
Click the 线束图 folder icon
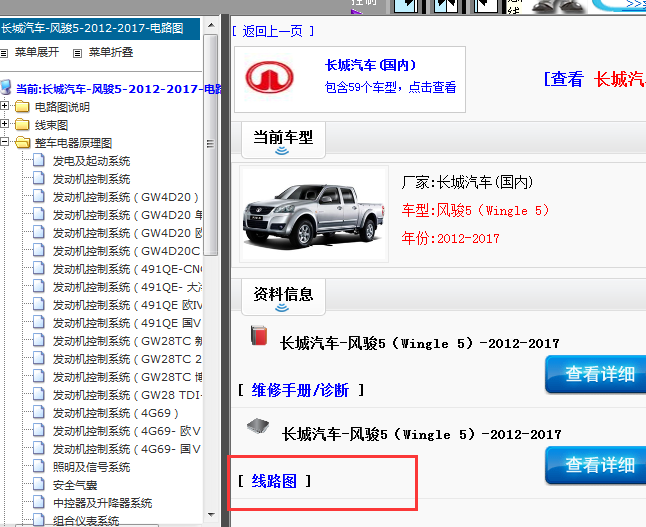pyautogui.click(x=22, y=124)
